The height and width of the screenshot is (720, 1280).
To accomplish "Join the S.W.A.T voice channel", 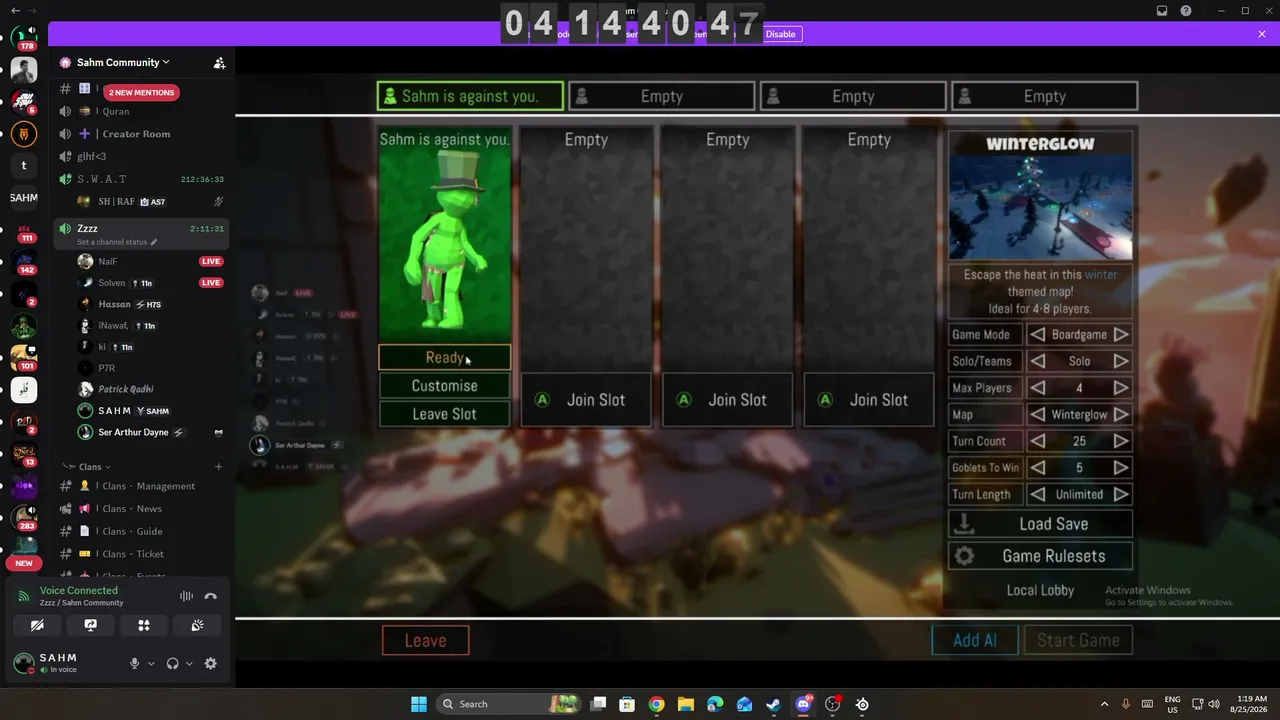I will (x=142, y=179).
